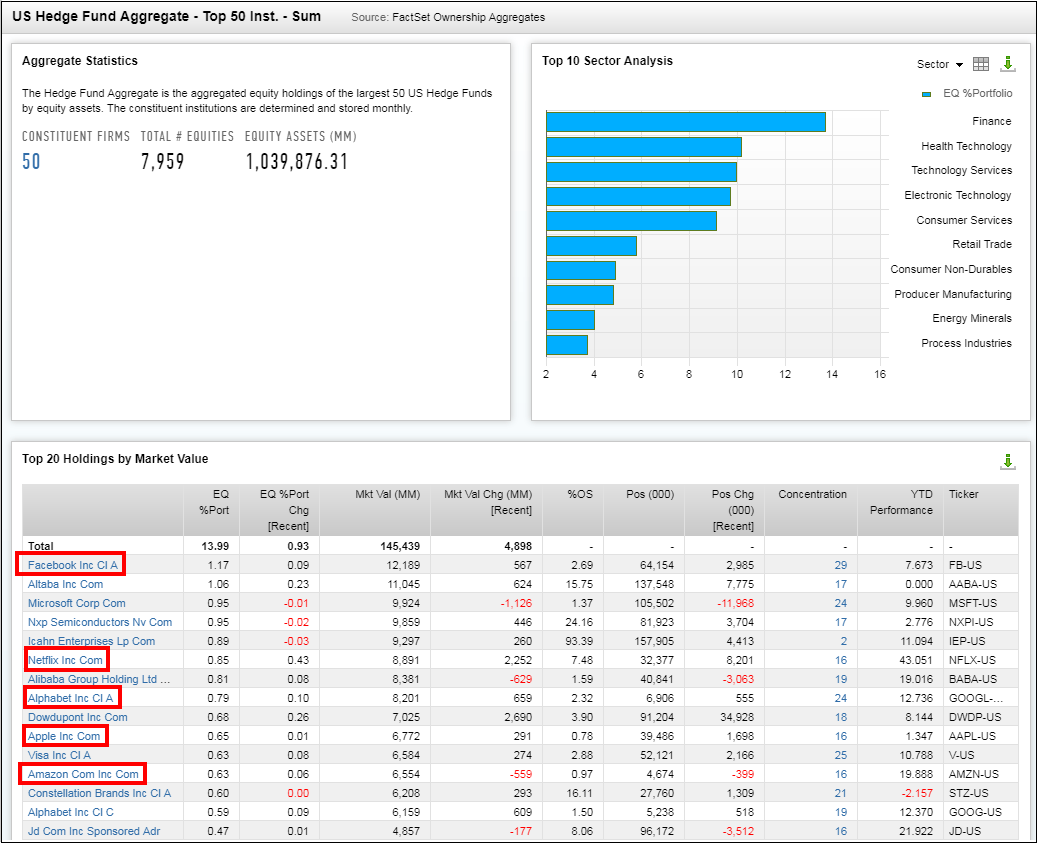This screenshot has width=1037, height=847.
Task: Open the Facebook Inc Cl A holding
Action: (72, 565)
